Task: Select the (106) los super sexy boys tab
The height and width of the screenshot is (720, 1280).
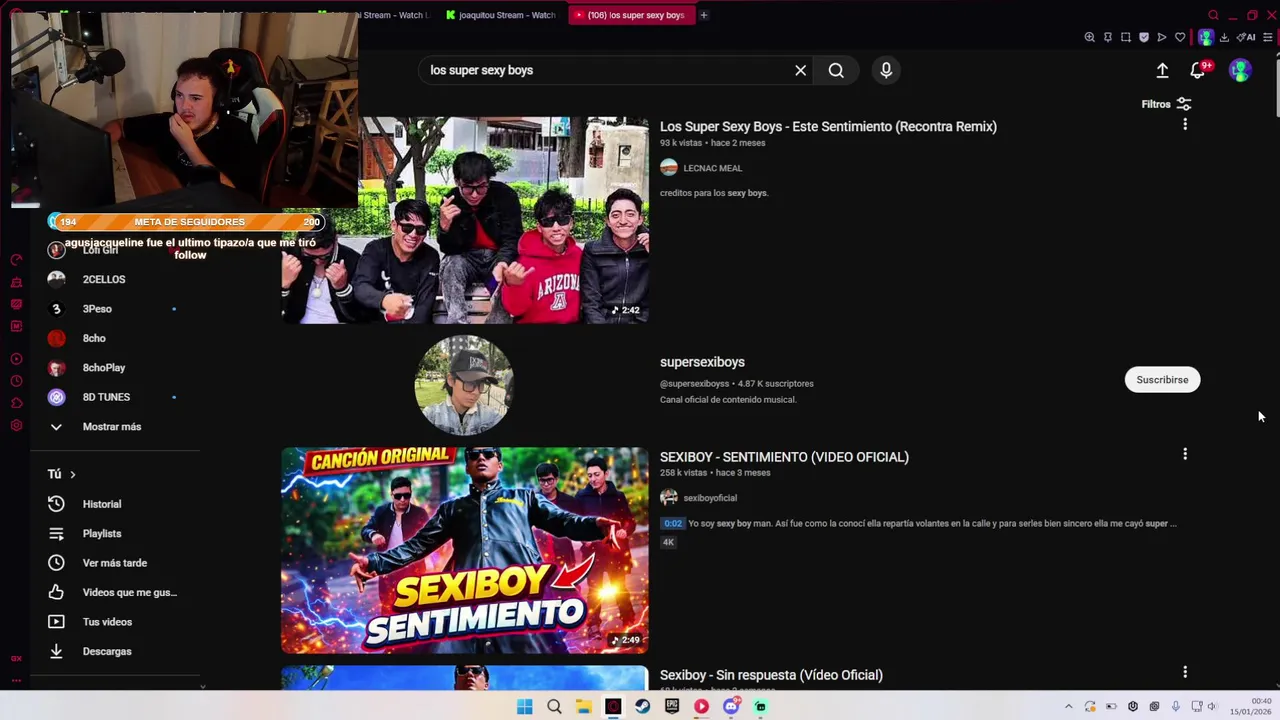Action: point(630,15)
